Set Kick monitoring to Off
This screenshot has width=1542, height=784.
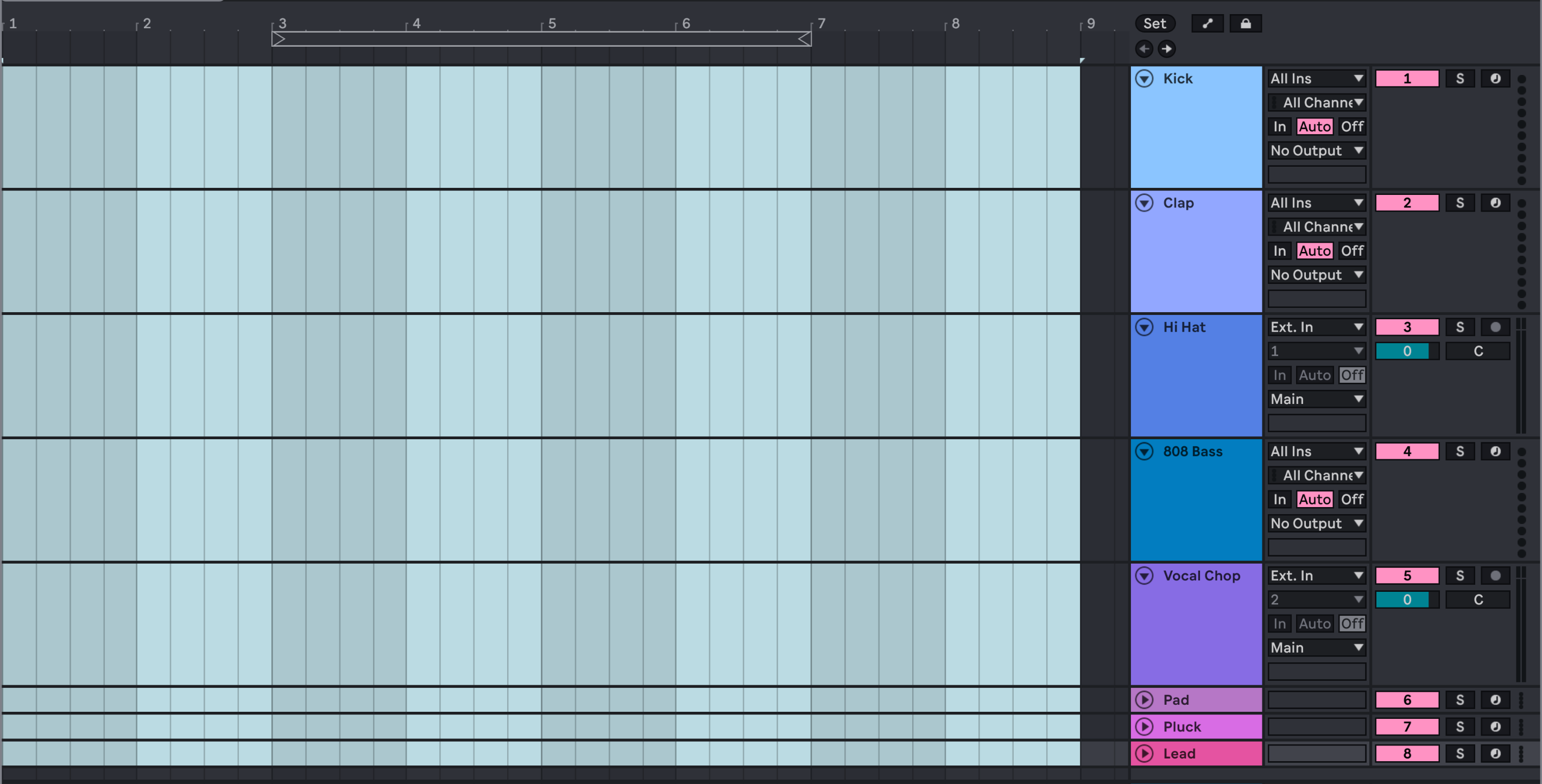click(x=1351, y=127)
